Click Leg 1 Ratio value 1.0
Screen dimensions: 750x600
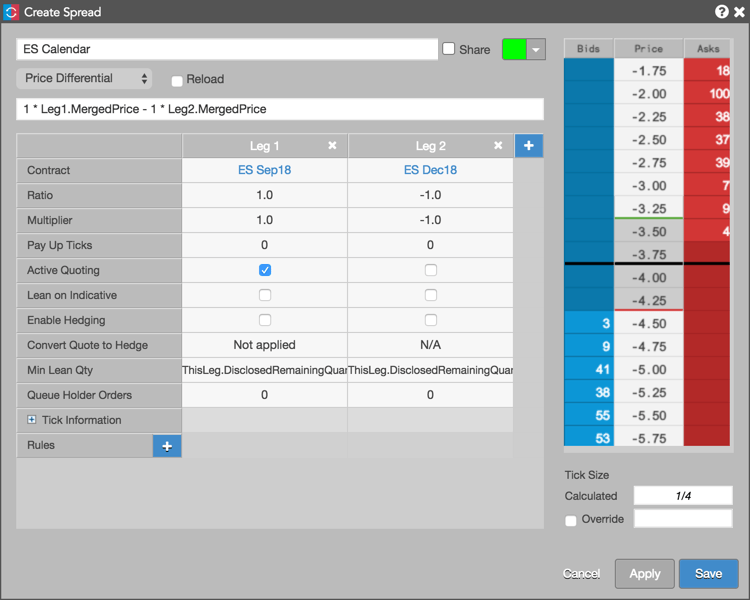tap(265, 195)
